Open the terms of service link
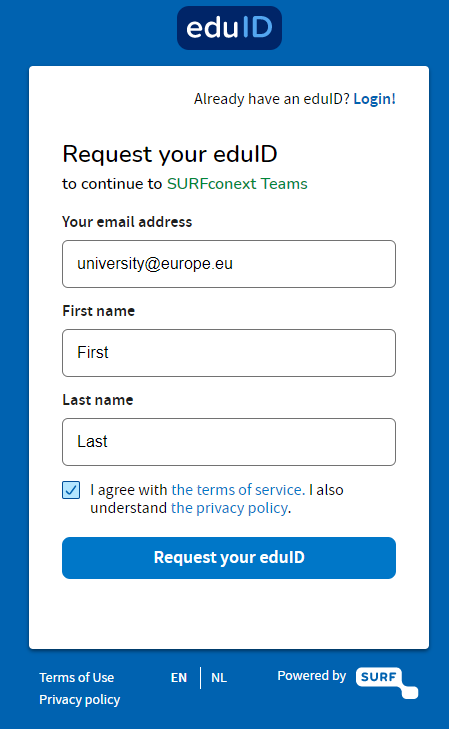 [x=238, y=490]
